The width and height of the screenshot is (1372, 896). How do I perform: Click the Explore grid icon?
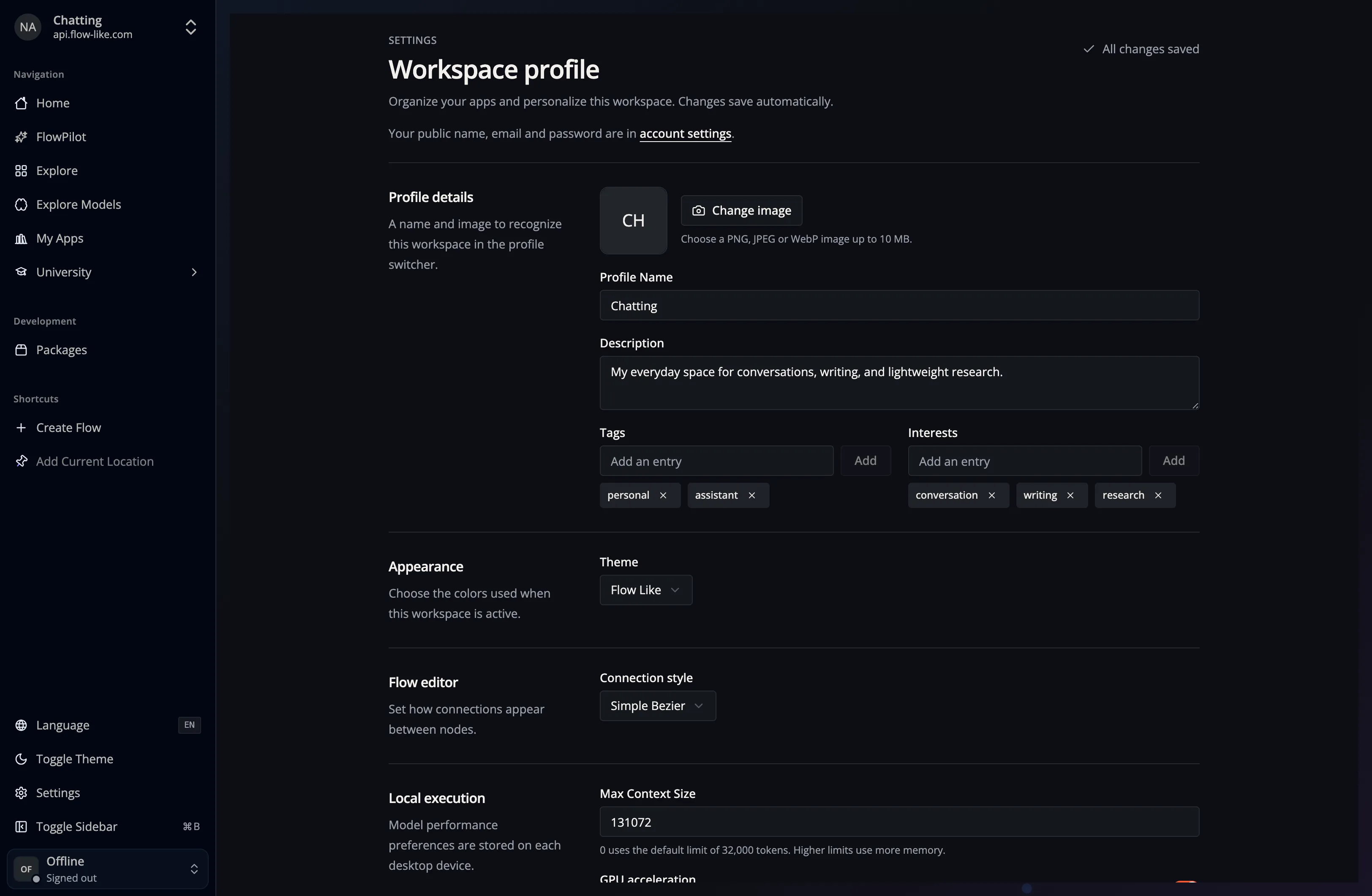tap(21, 171)
